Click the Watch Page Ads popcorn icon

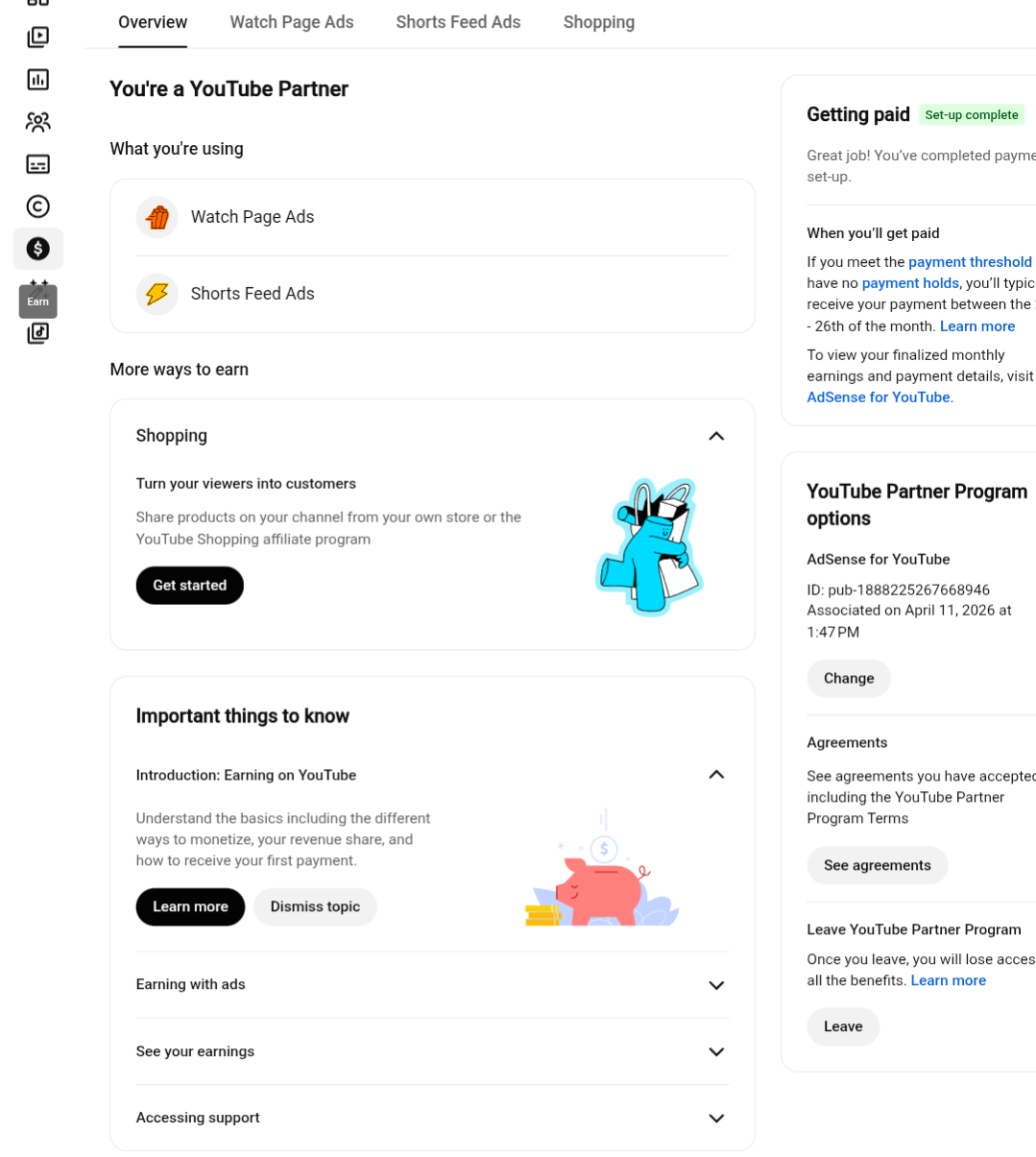pyautogui.click(x=157, y=217)
